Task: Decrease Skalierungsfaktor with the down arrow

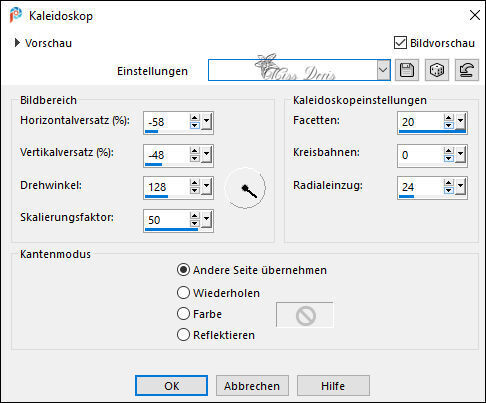Action: [195, 224]
